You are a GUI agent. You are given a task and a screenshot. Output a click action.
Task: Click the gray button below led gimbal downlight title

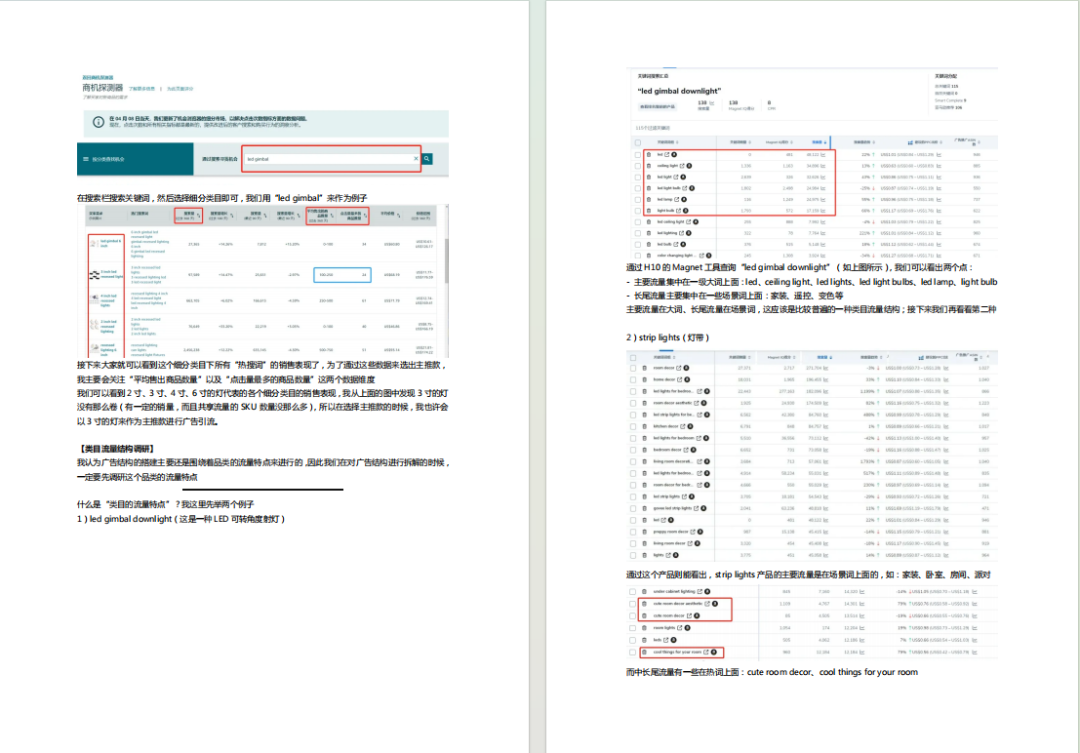[x=658, y=107]
